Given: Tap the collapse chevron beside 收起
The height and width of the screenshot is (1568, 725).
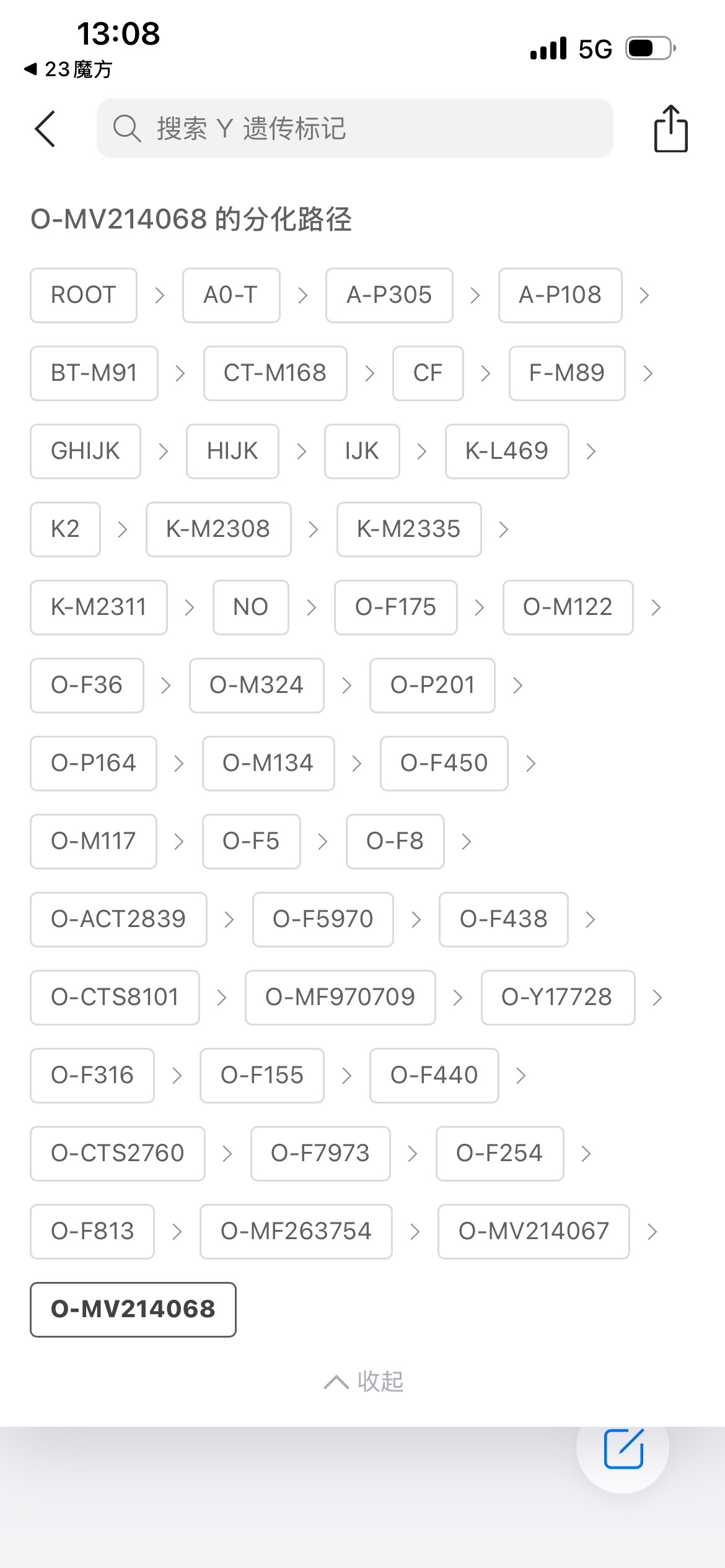Looking at the screenshot, I should pos(336,1382).
